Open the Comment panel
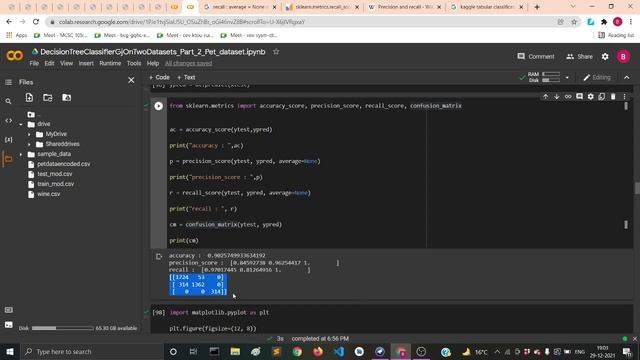This screenshot has width=640, height=360. 536,57
